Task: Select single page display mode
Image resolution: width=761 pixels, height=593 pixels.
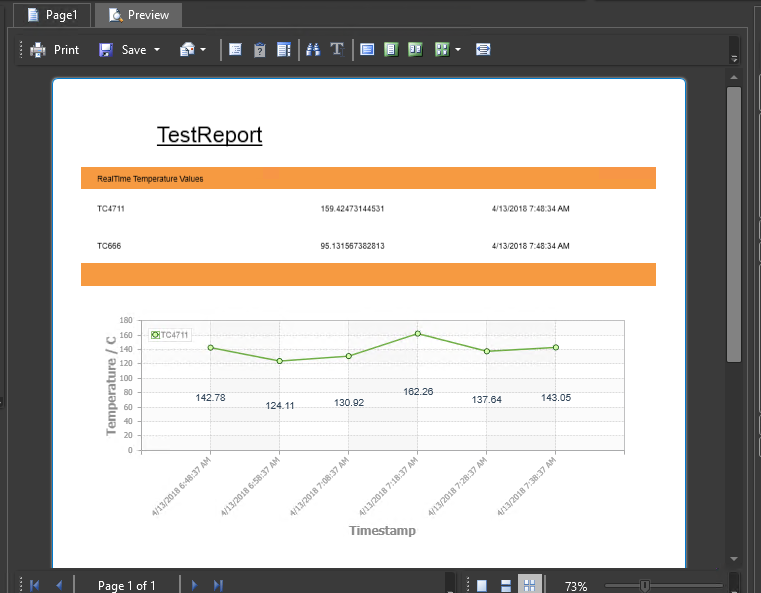Action: [x=481, y=586]
